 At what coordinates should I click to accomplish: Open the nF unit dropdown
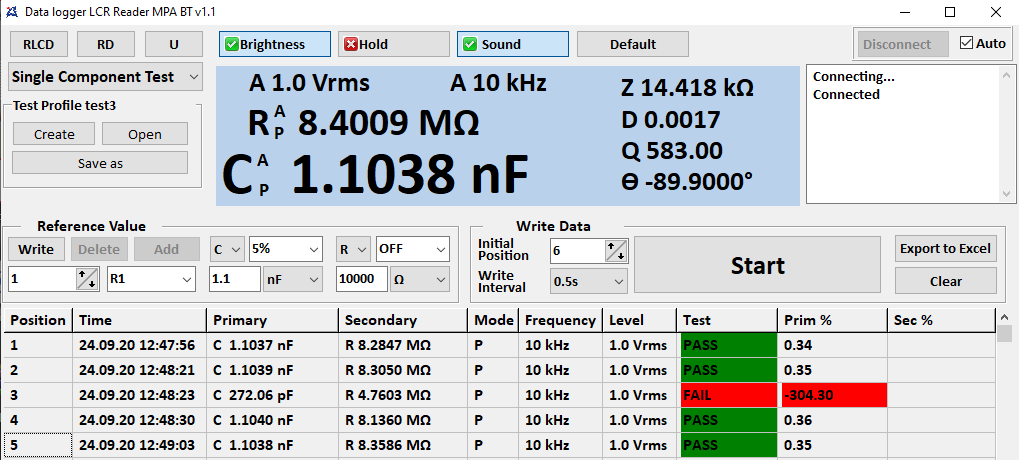(x=293, y=279)
